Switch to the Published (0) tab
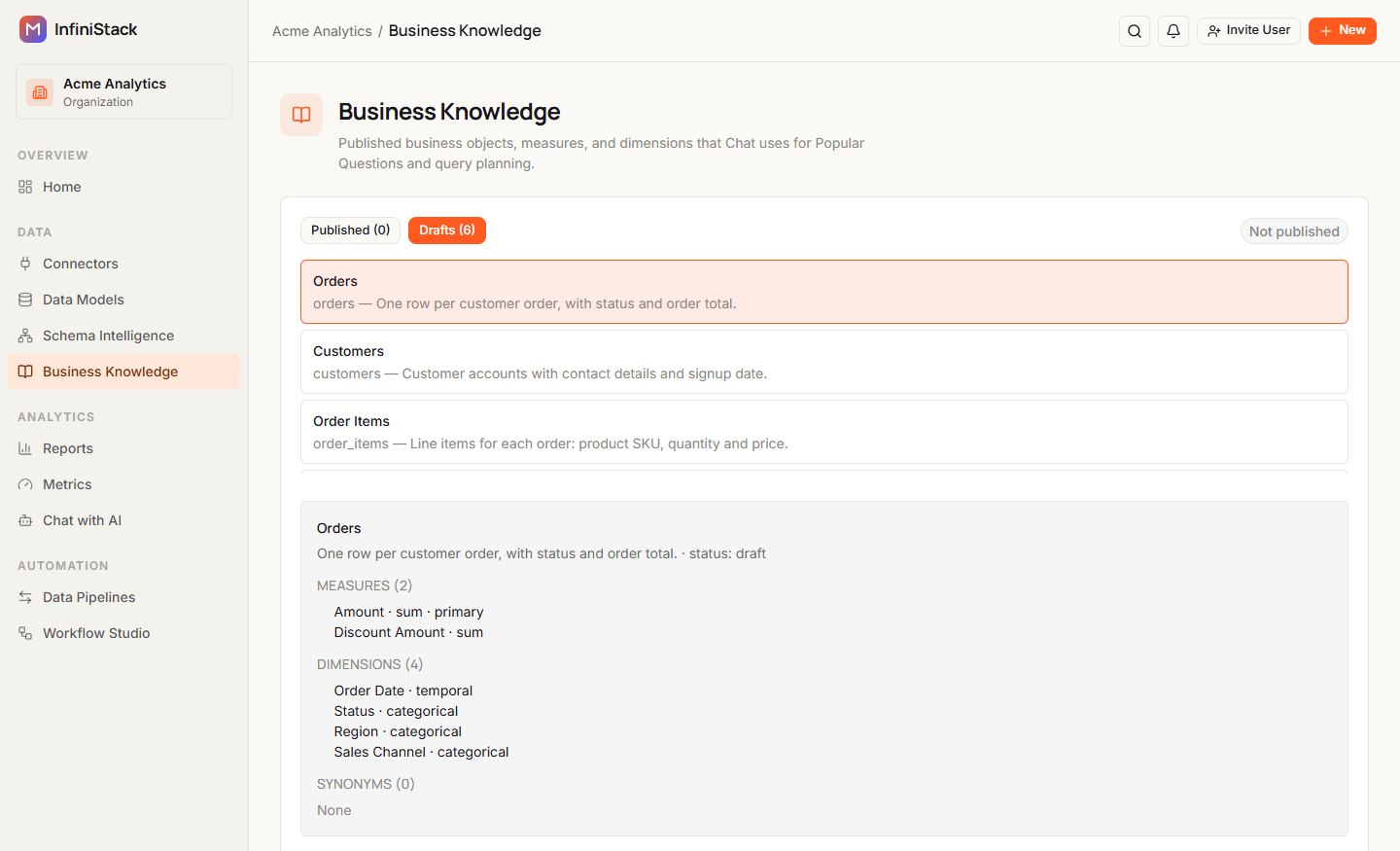 point(350,230)
